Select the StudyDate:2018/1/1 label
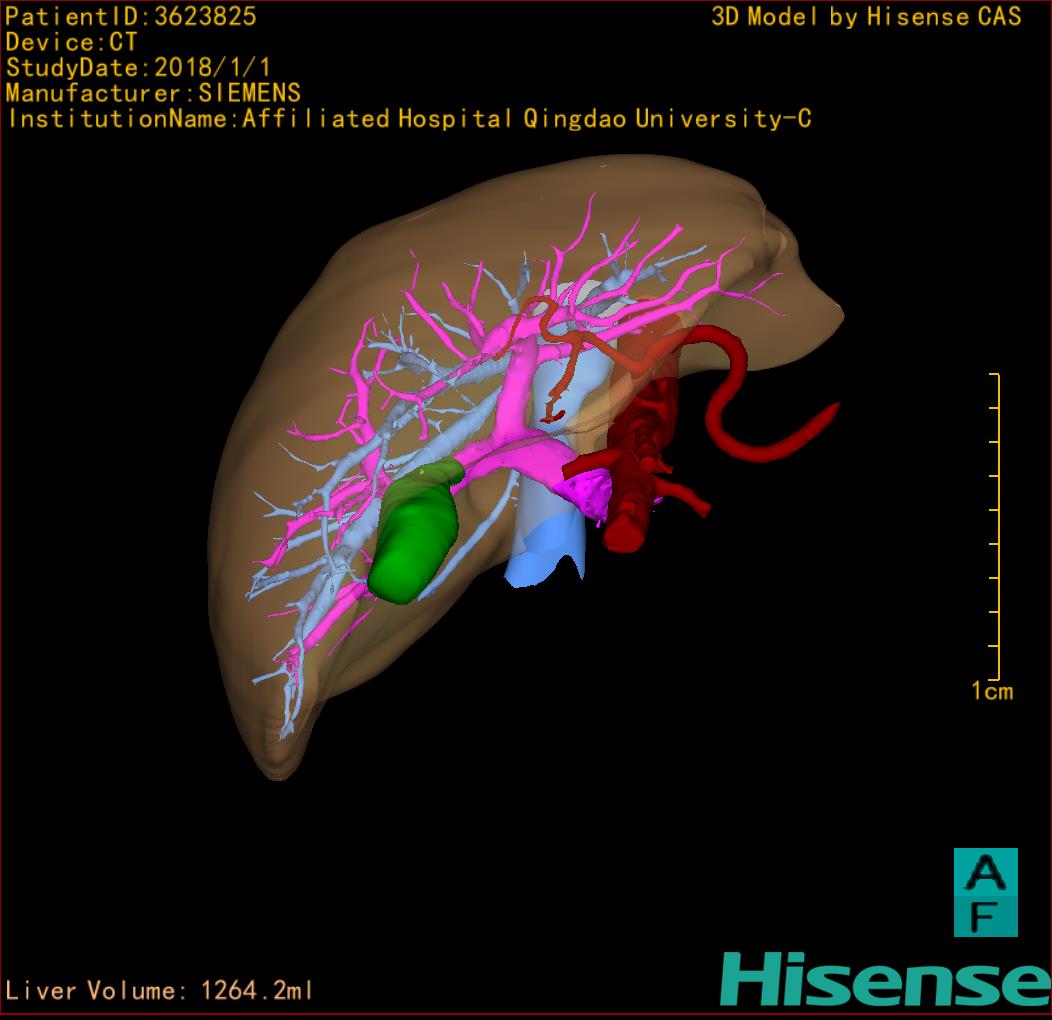 click(152, 68)
